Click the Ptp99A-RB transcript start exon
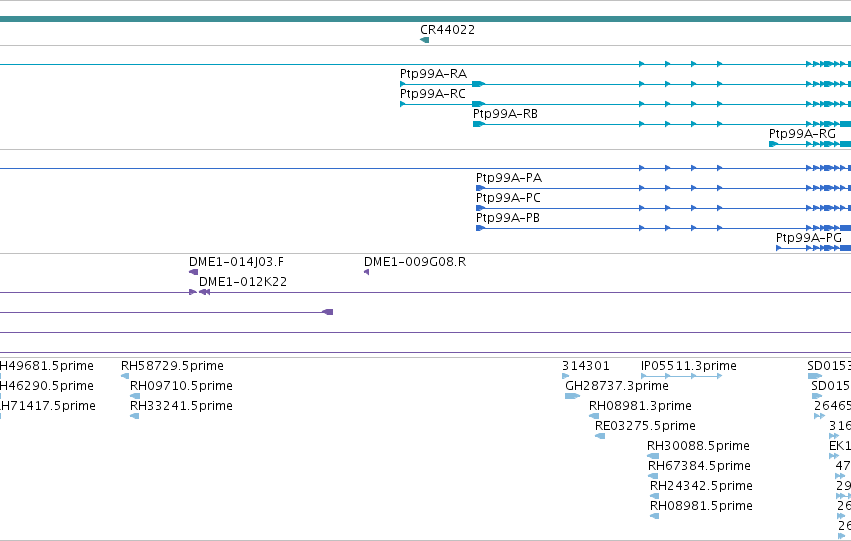 coord(479,124)
